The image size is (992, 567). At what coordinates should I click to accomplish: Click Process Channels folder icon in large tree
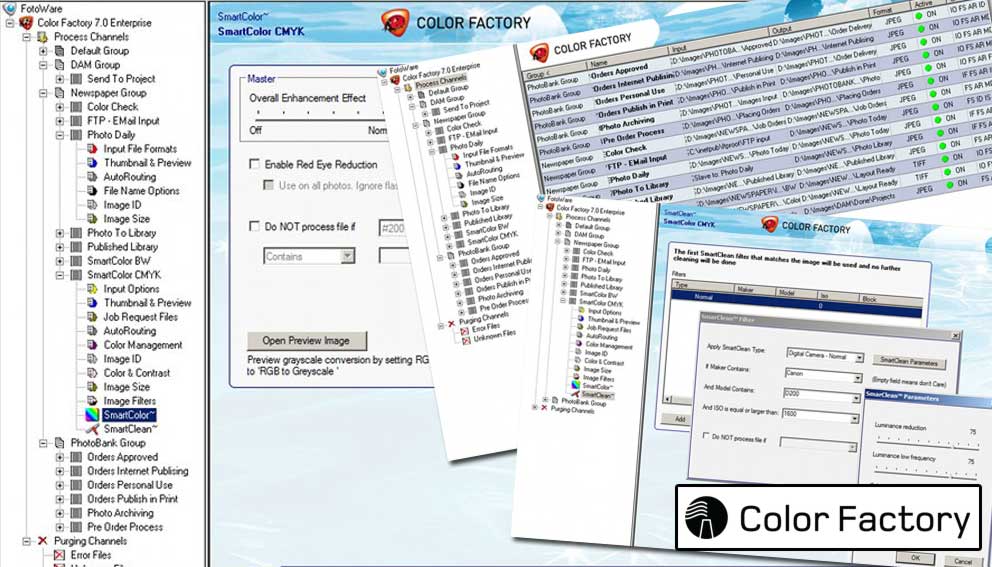[x=43, y=37]
